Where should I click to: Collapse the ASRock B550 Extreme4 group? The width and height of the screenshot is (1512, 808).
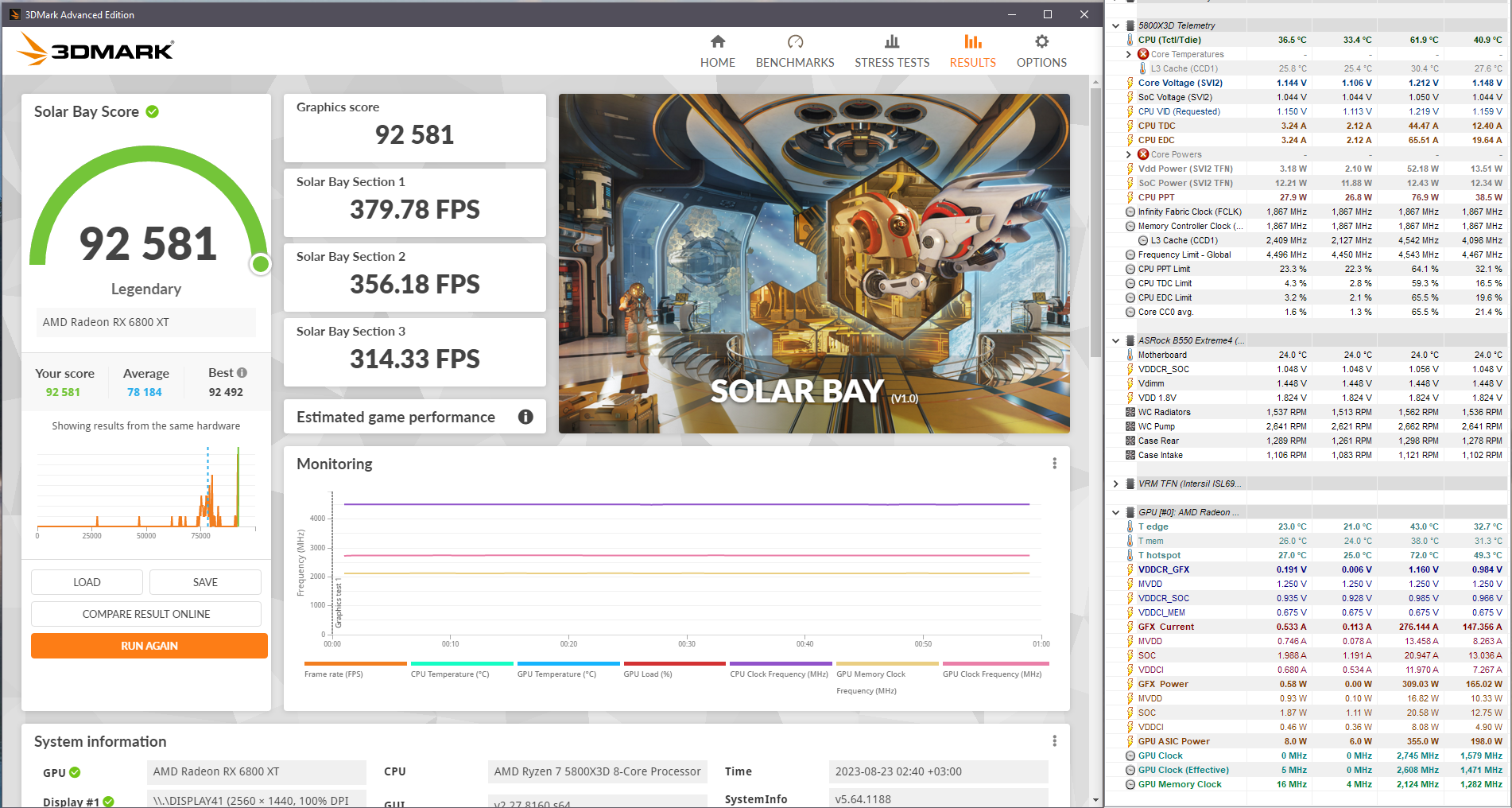(1115, 340)
